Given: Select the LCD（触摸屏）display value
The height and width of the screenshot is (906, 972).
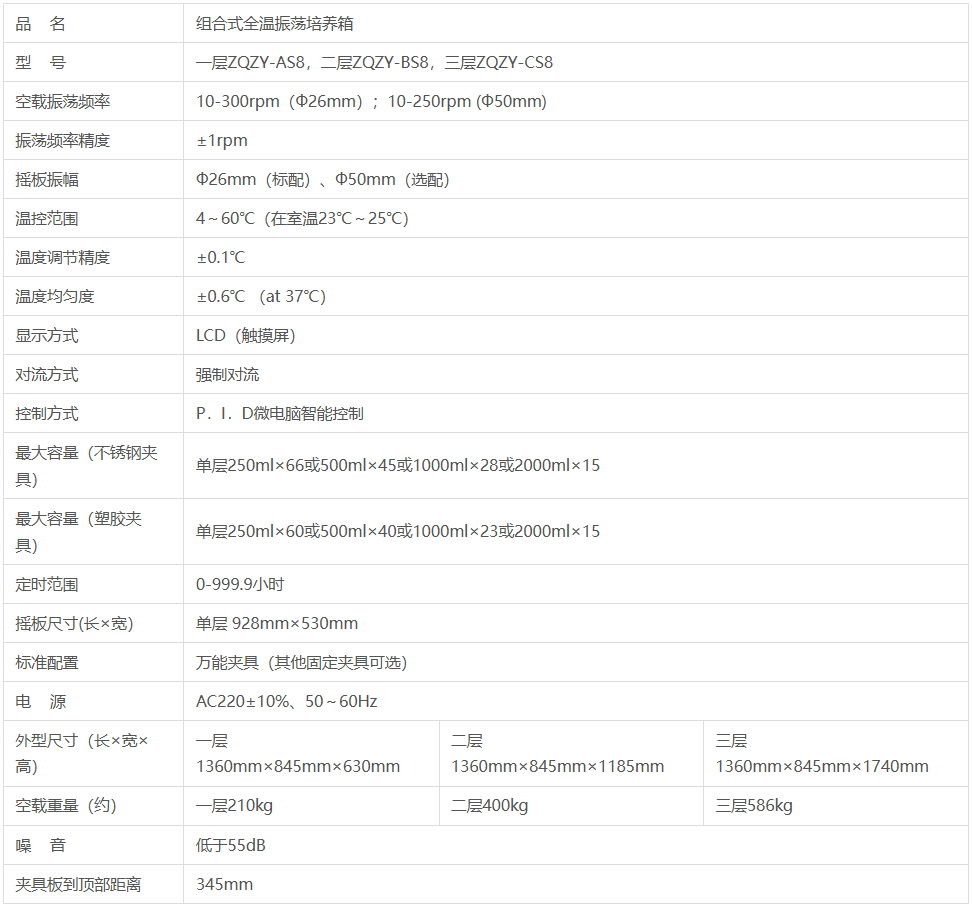Looking at the screenshot, I should point(246,336).
